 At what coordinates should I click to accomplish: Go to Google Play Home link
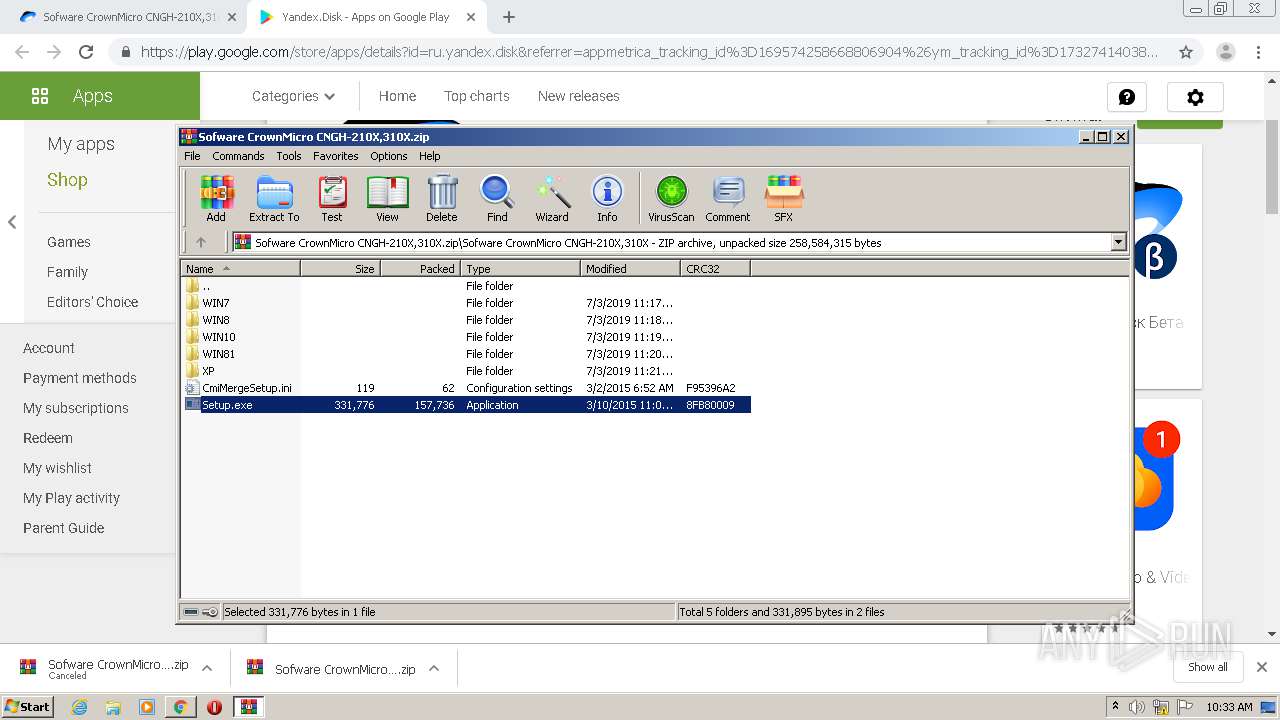397,96
